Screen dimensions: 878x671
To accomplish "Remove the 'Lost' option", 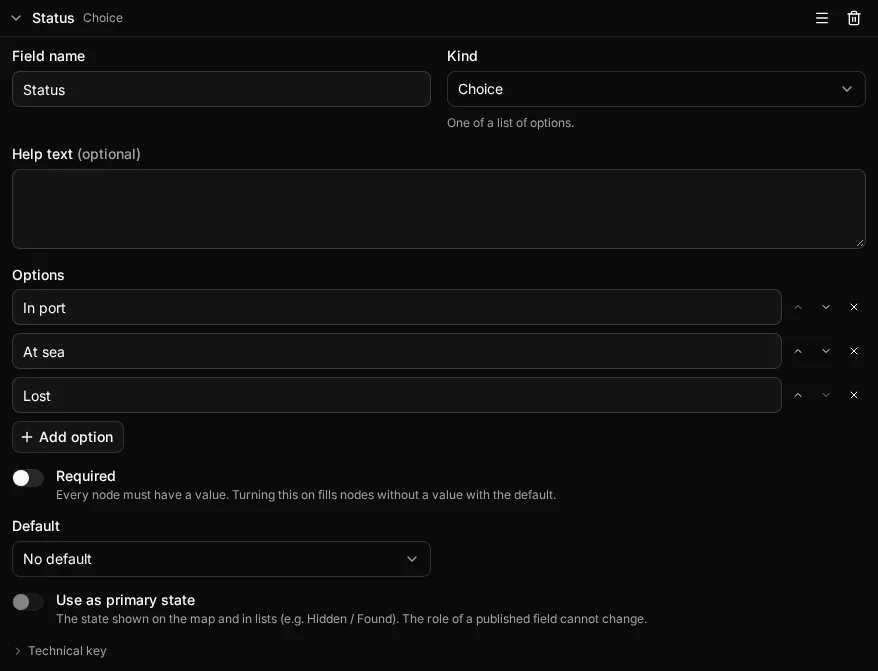I will (x=853, y=395).
